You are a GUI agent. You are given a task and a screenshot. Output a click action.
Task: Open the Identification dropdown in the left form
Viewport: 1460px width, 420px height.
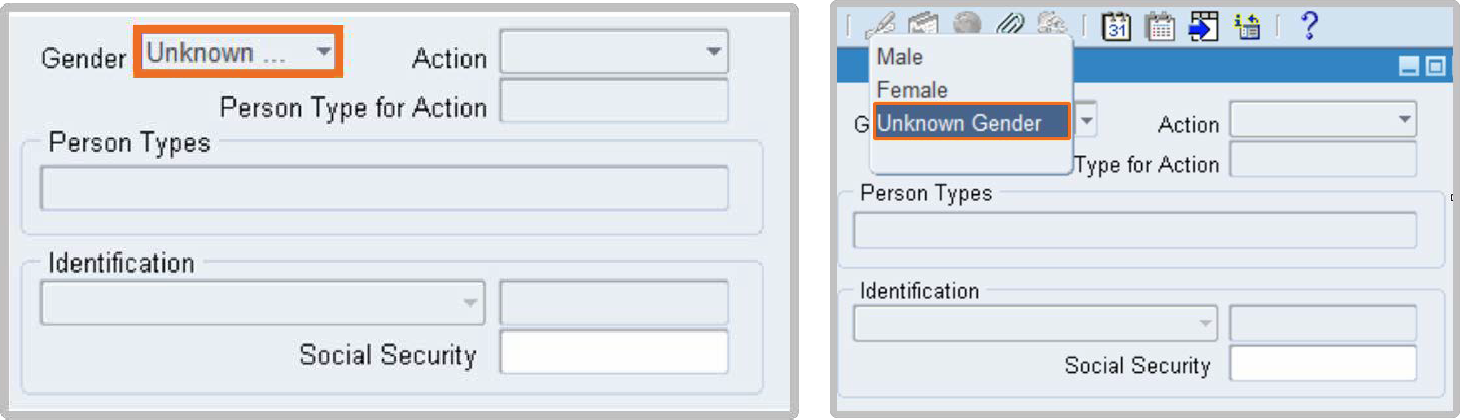262,302
